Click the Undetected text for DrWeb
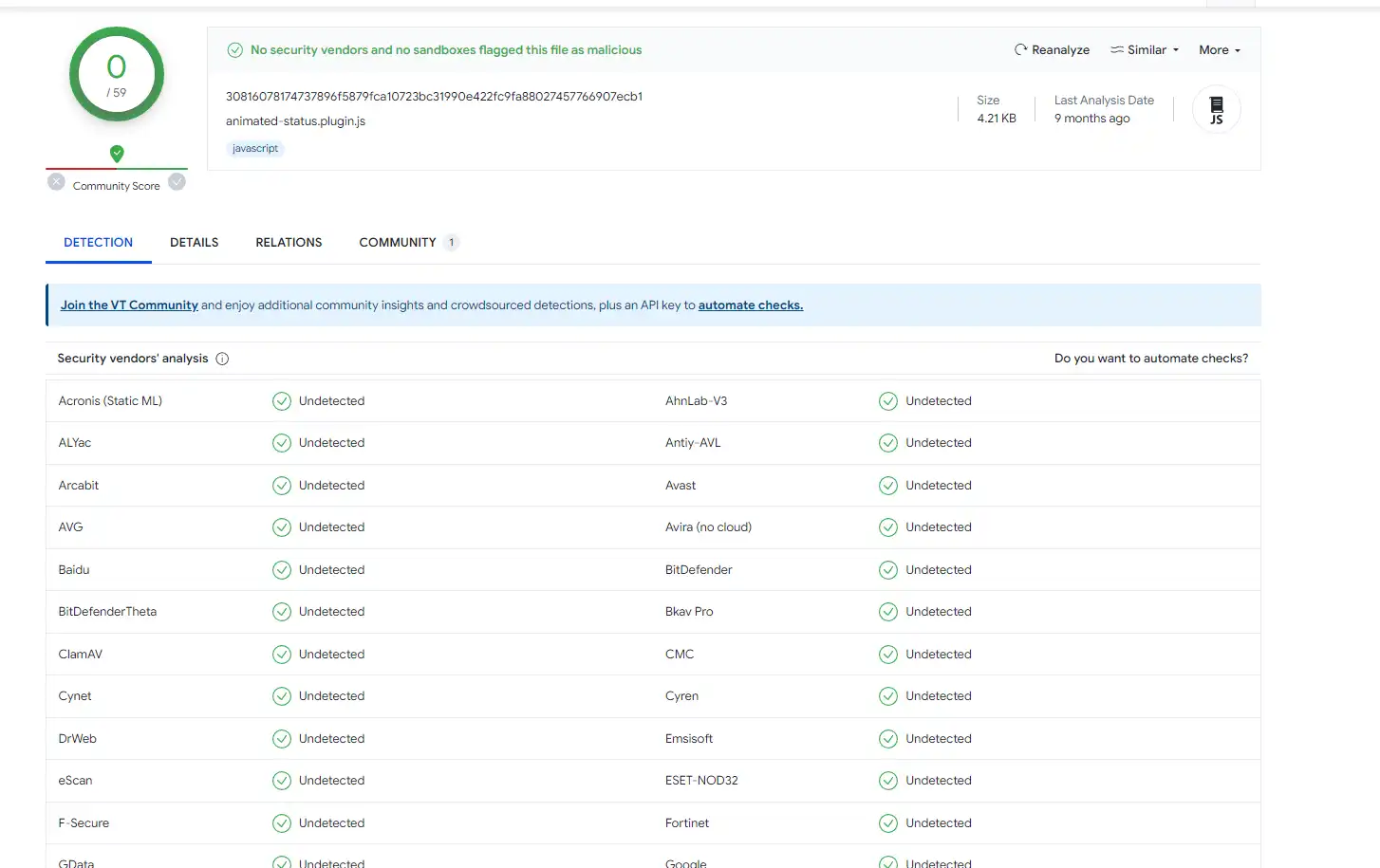 pyautogui.click(x=331, y=739)
